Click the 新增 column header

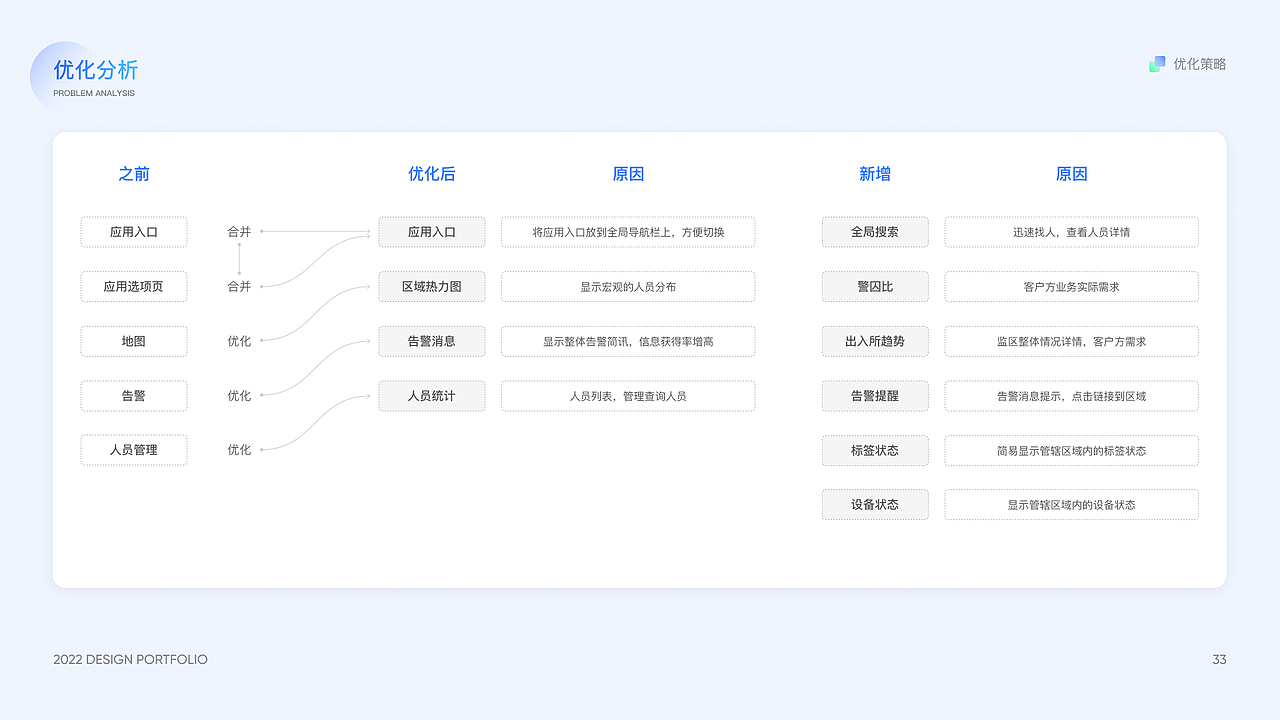[x=875, y=173]
